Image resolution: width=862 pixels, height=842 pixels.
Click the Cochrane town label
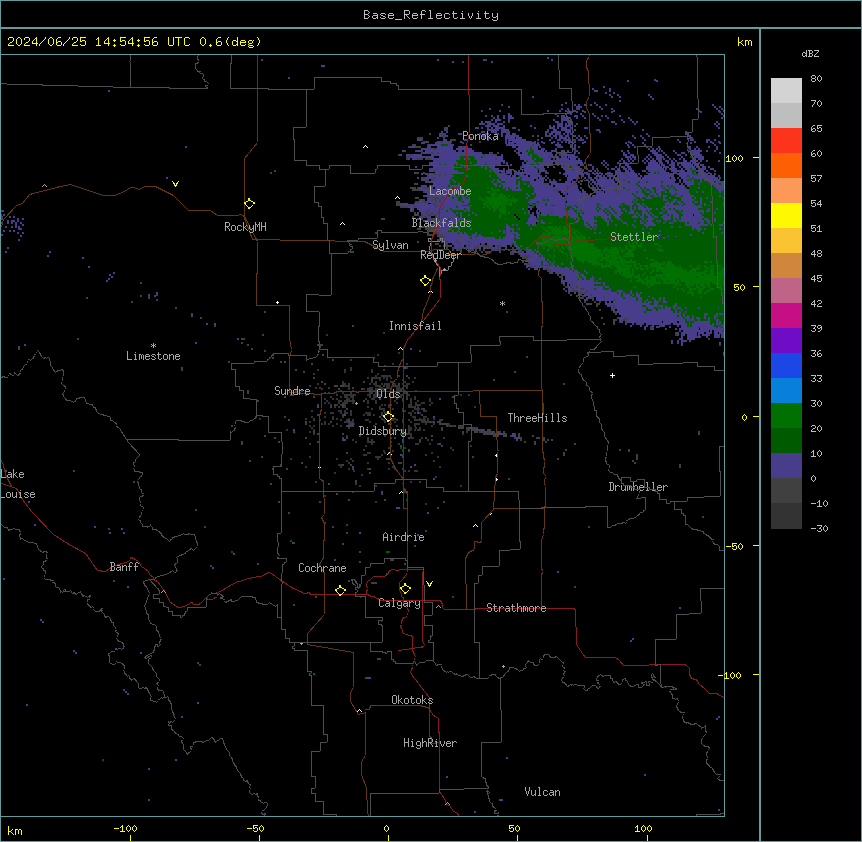[x=322, y=568]
